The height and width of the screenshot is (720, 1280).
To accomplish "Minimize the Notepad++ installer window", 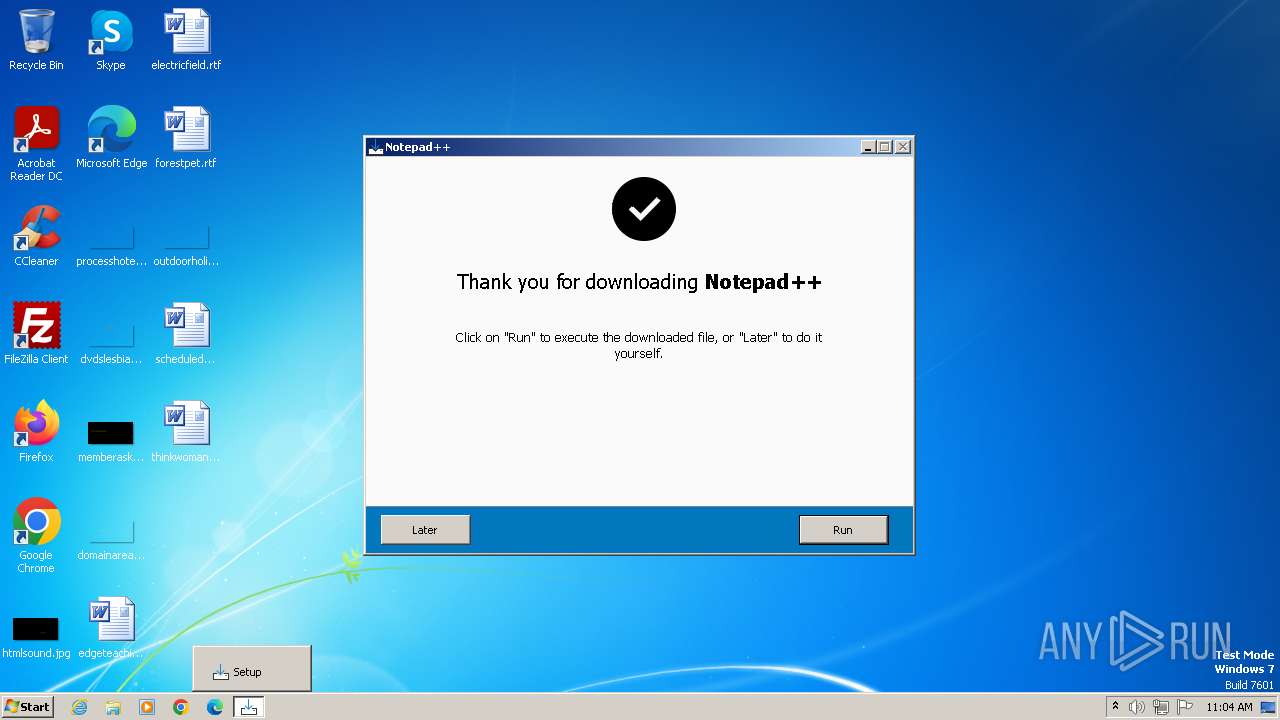I will (x=868, y=147).
